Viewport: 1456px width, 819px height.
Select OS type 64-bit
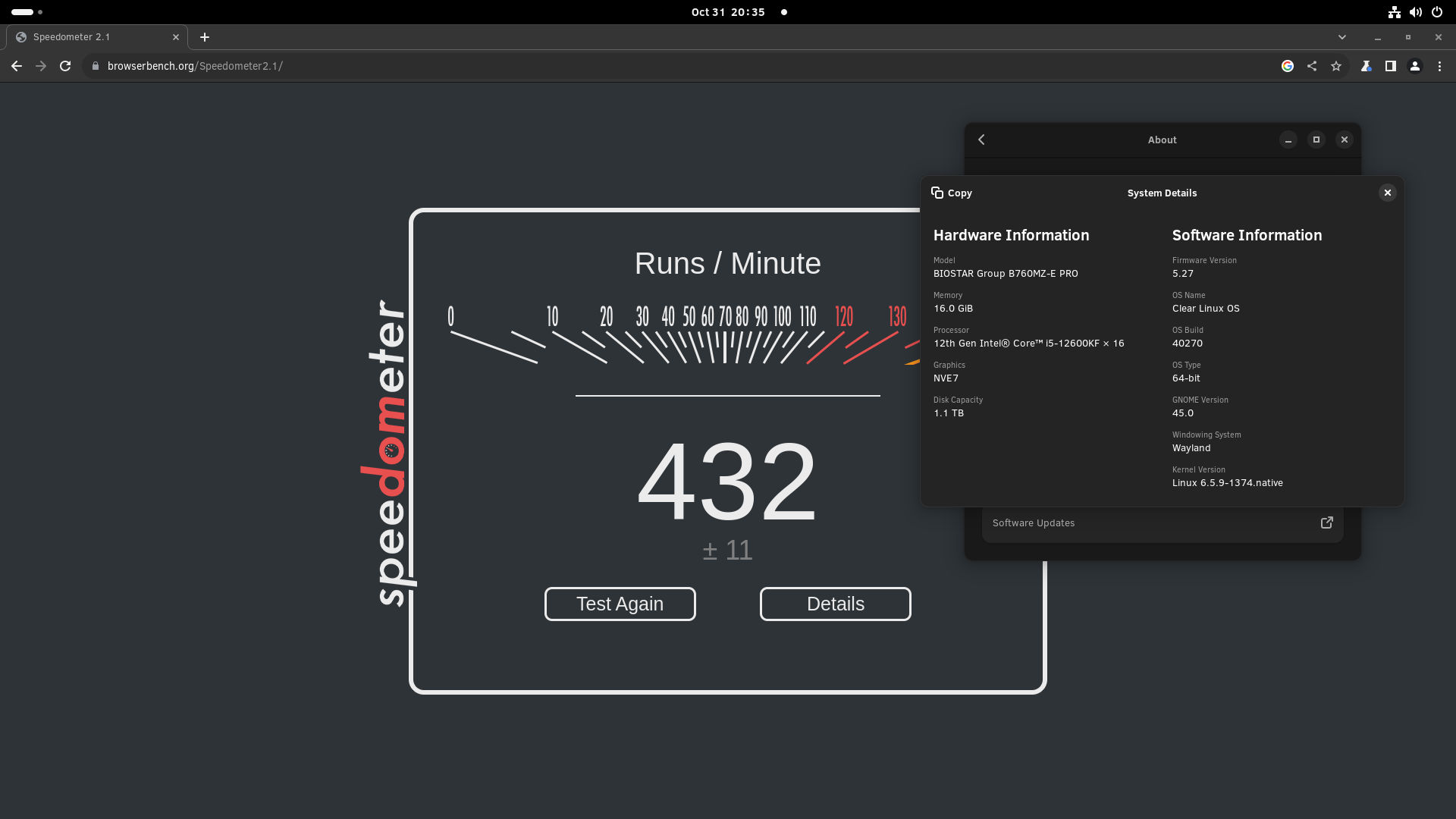1186,378
